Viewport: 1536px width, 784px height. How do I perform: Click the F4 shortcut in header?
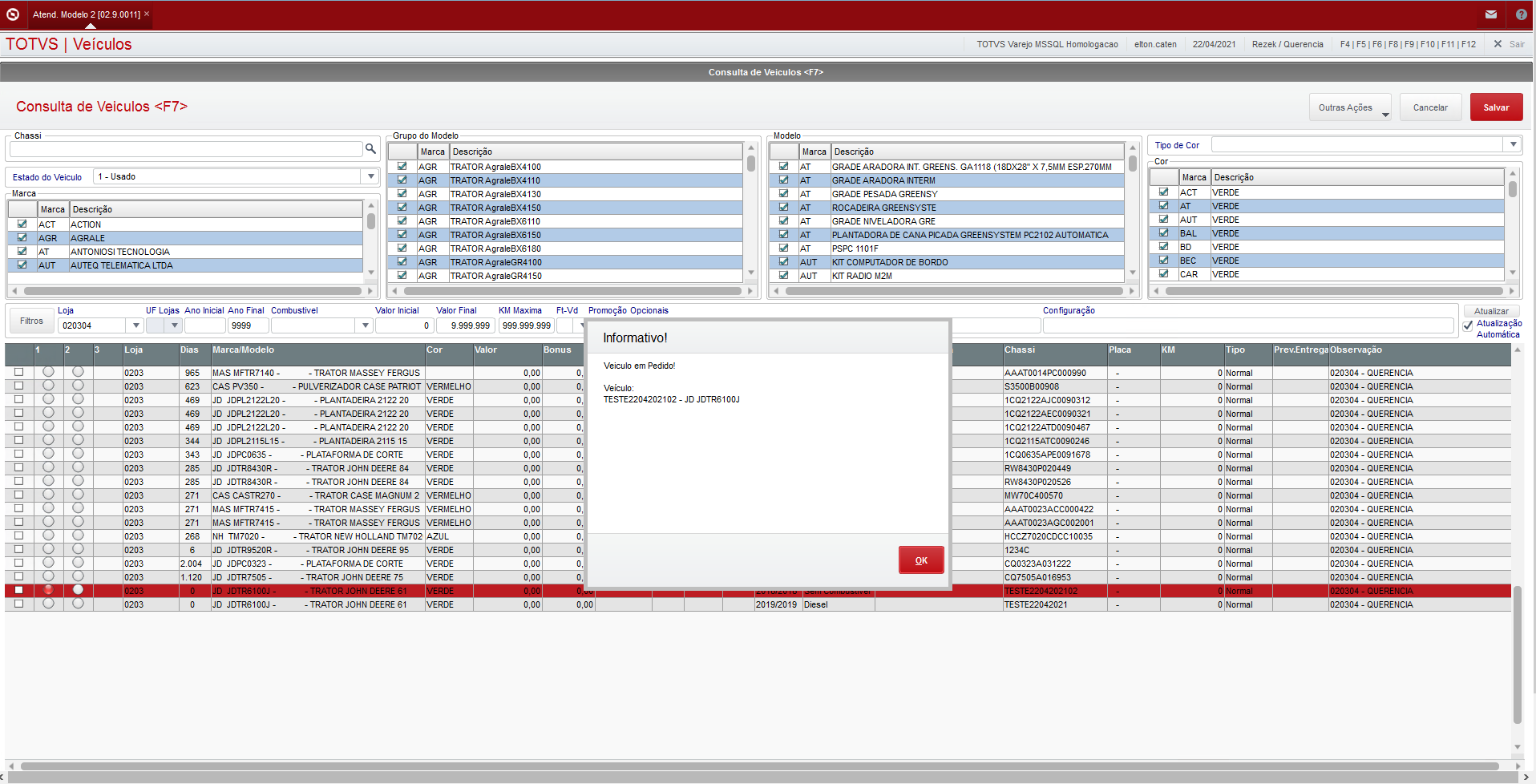point(1345,44)
